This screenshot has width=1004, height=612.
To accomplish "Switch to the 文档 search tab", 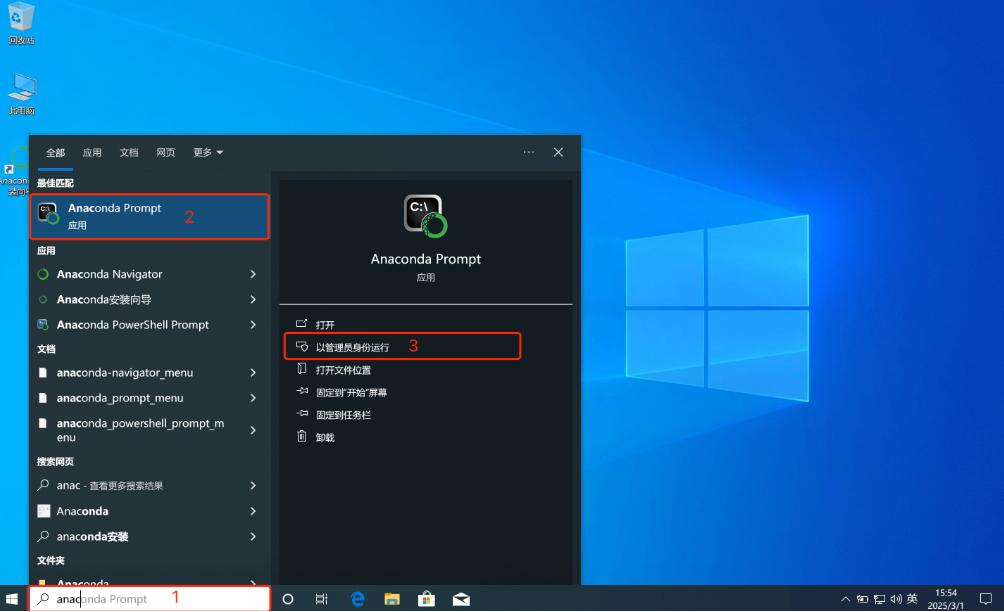I will point(129,152).
